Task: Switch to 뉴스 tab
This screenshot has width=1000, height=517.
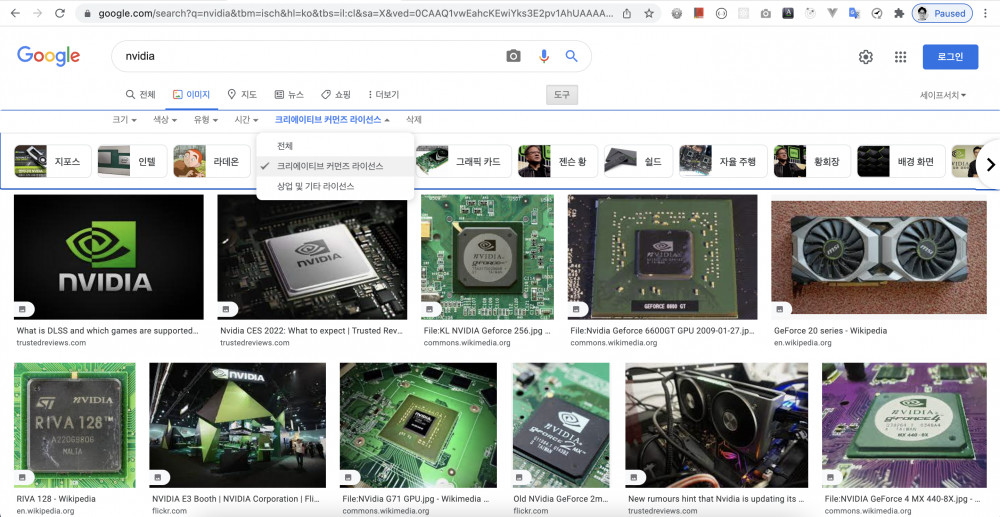Action: click(x=289, y=94)
